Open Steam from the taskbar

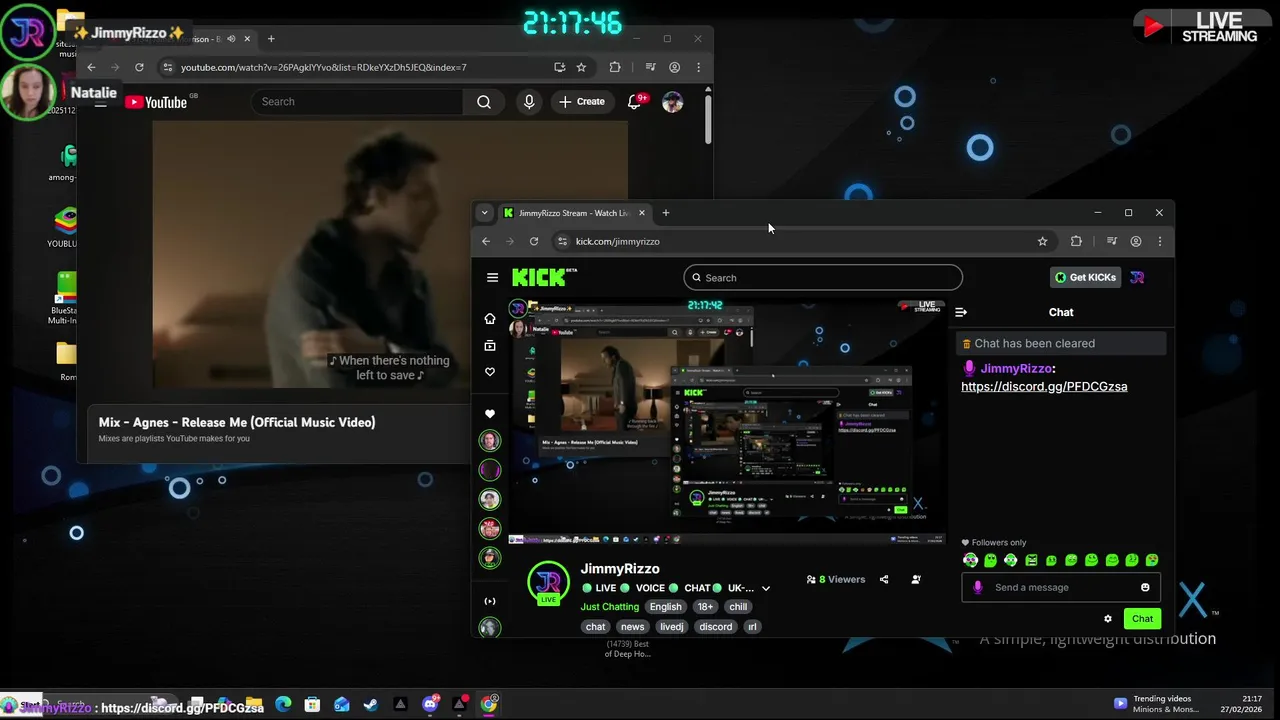click(371, 704)
